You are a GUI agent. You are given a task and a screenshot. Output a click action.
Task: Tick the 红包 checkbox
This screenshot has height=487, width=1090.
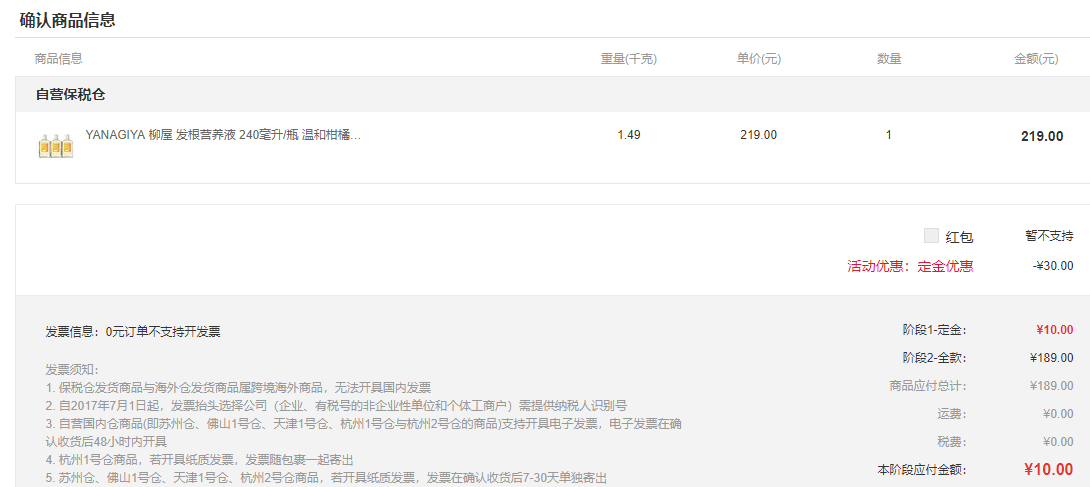coord(932,236)
